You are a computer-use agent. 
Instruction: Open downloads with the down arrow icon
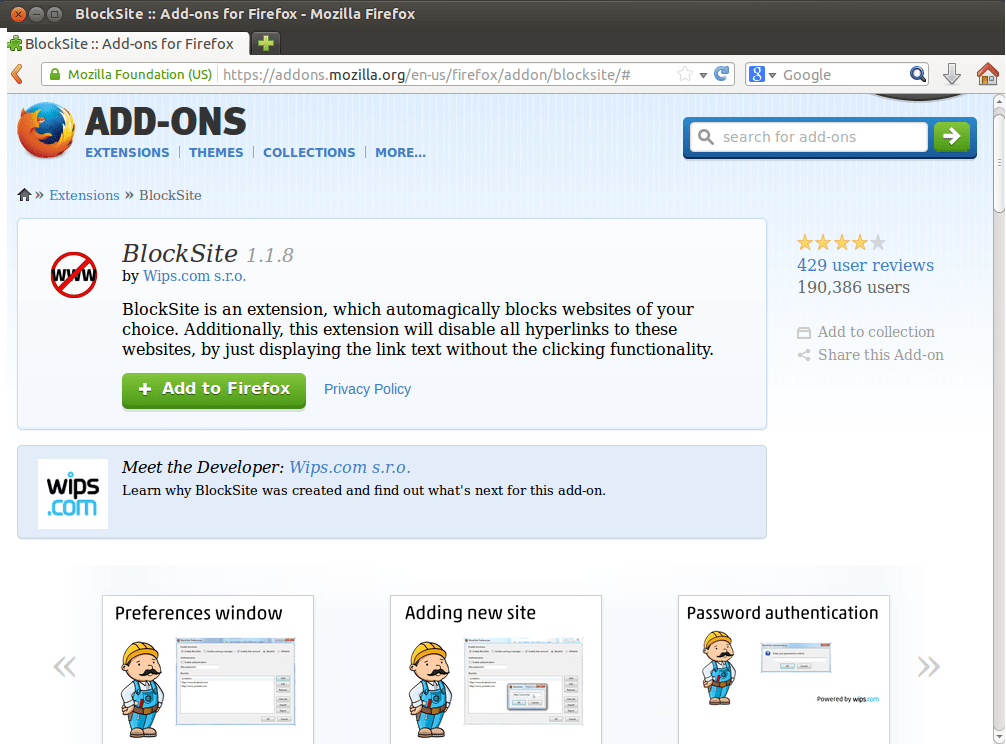pyautogui.click(x=951, y=74)
